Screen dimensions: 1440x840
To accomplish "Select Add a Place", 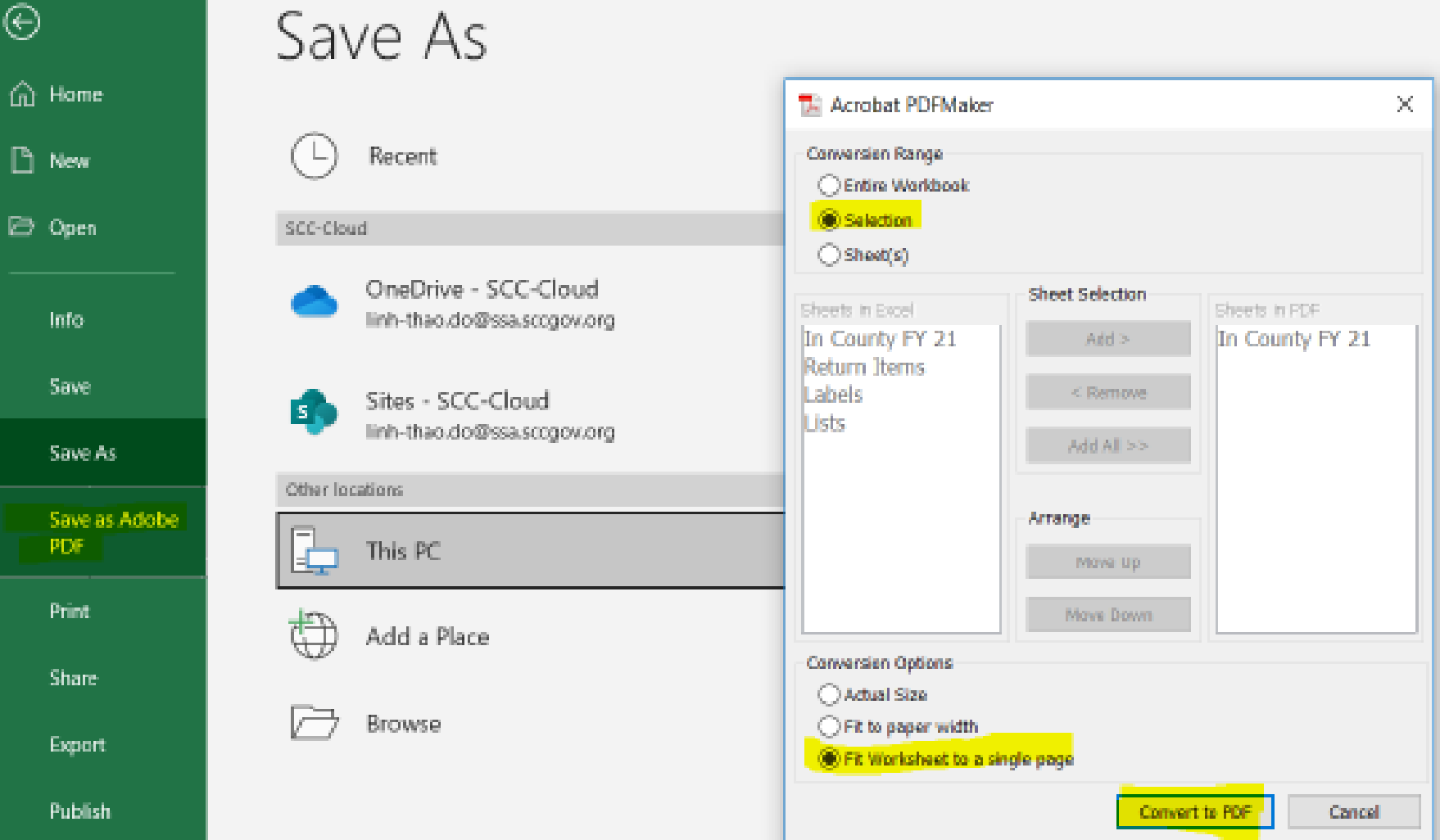I will click(x=530, y=636).
